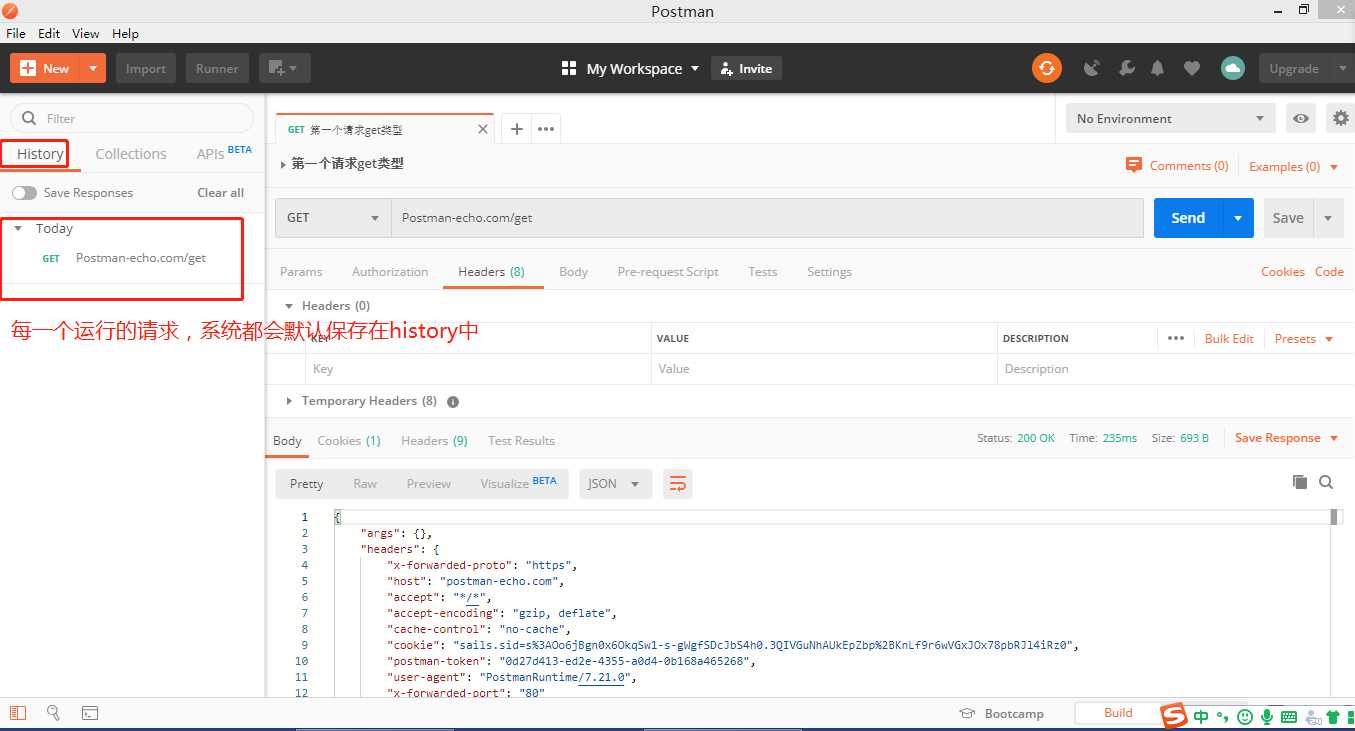Open headers table three-dots options
This screenshot has height=731, width=1355.
(1176, 338)
